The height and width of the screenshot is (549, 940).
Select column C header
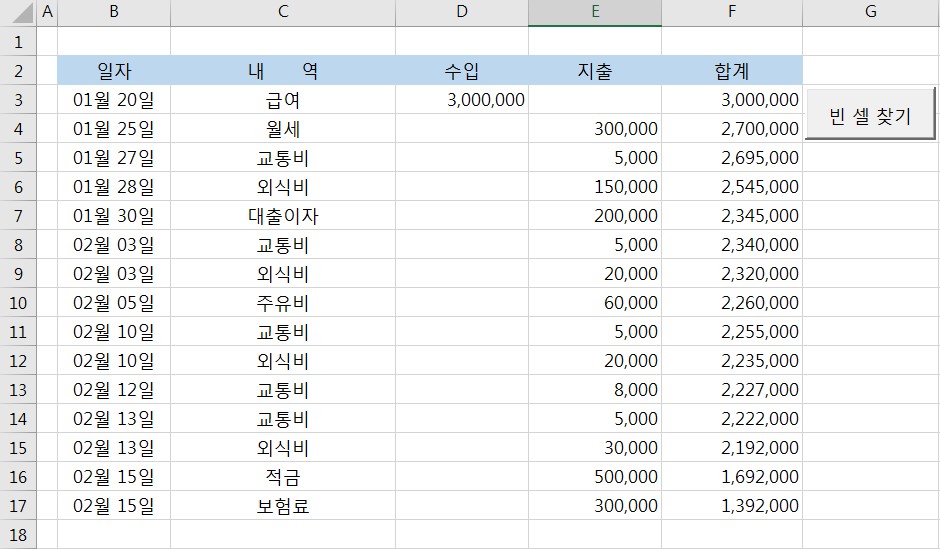(283, 12)
